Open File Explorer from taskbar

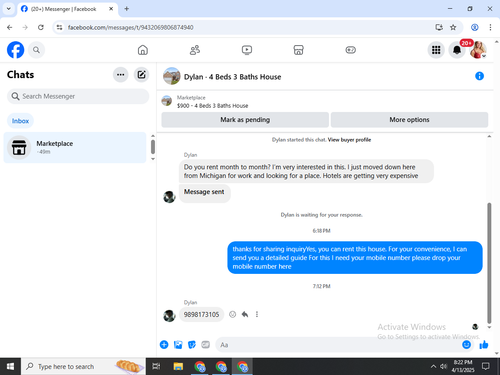tap(178, 366)
